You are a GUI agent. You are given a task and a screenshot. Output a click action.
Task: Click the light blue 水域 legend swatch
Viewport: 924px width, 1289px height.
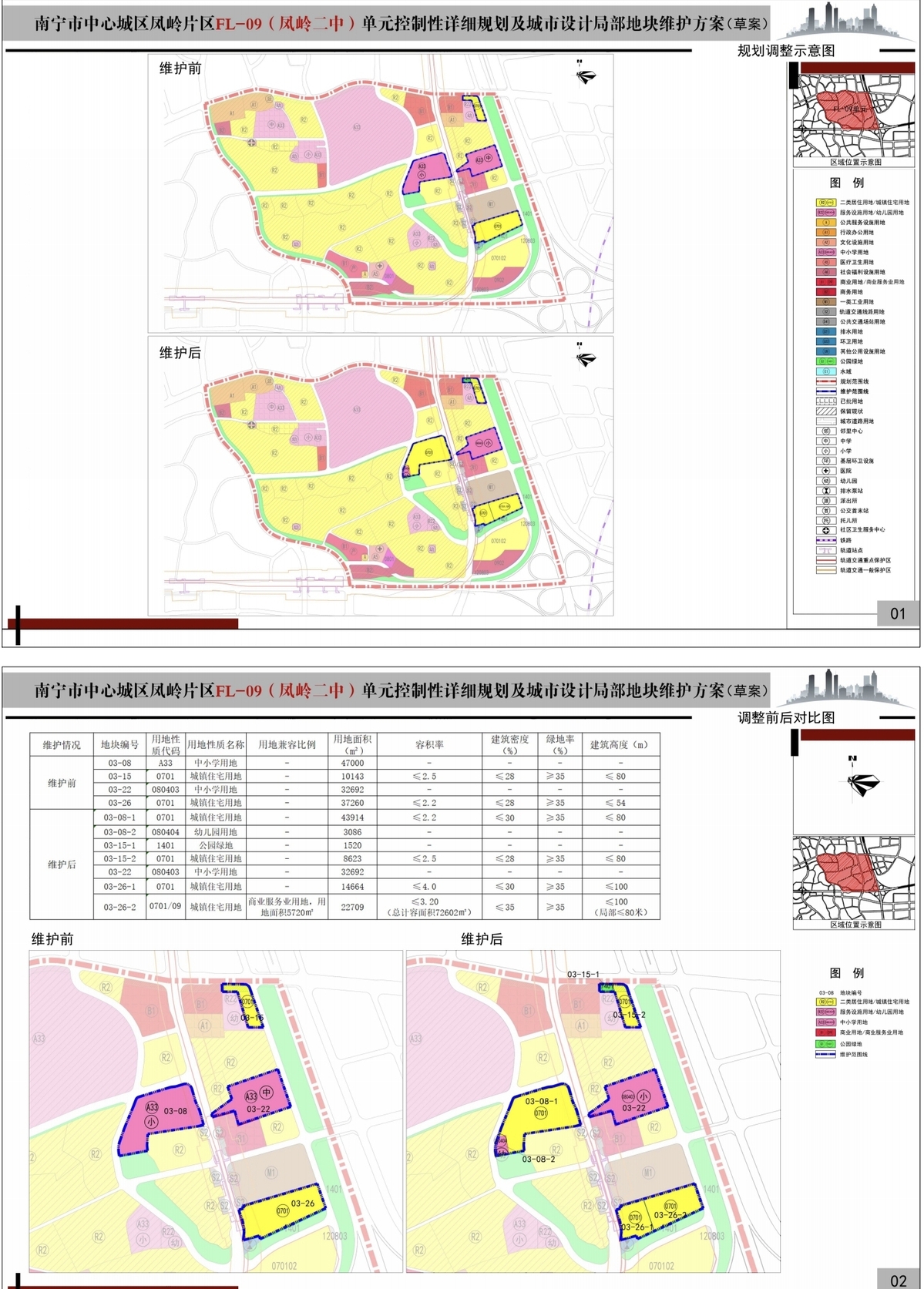pyautogui.click(x=825, y=371)
